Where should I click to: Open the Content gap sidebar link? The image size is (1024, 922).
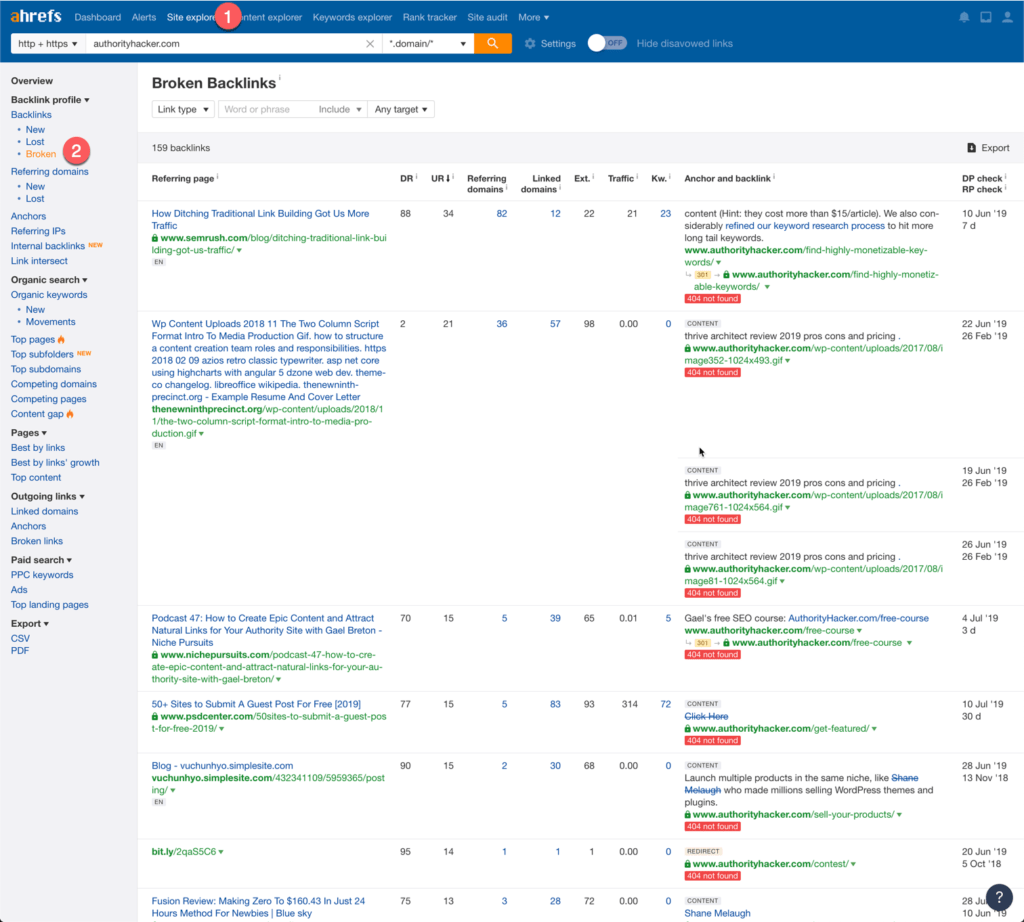click(37, 414)
